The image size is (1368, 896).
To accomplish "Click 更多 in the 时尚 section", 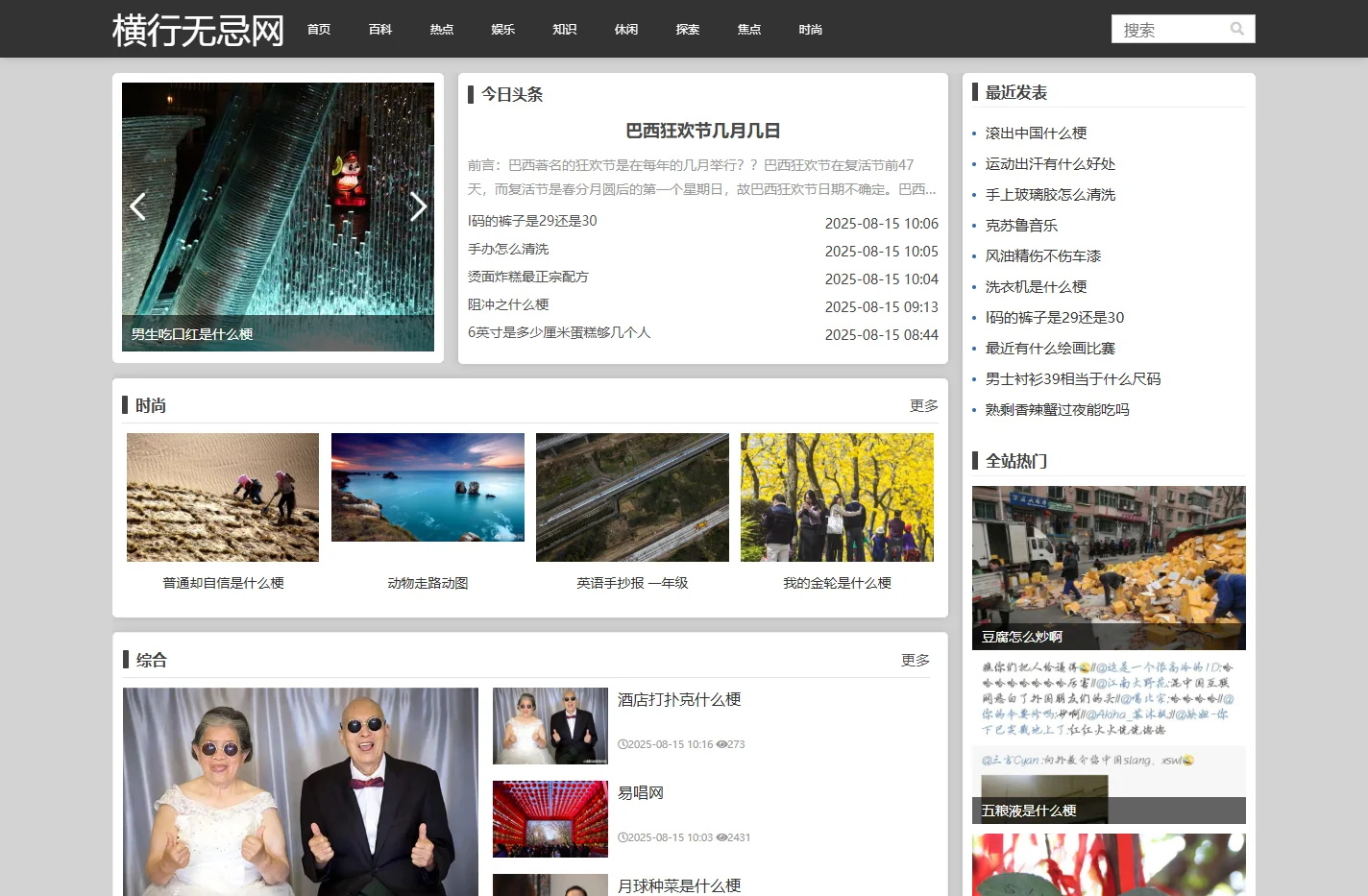I will click(x=924, y=406).
